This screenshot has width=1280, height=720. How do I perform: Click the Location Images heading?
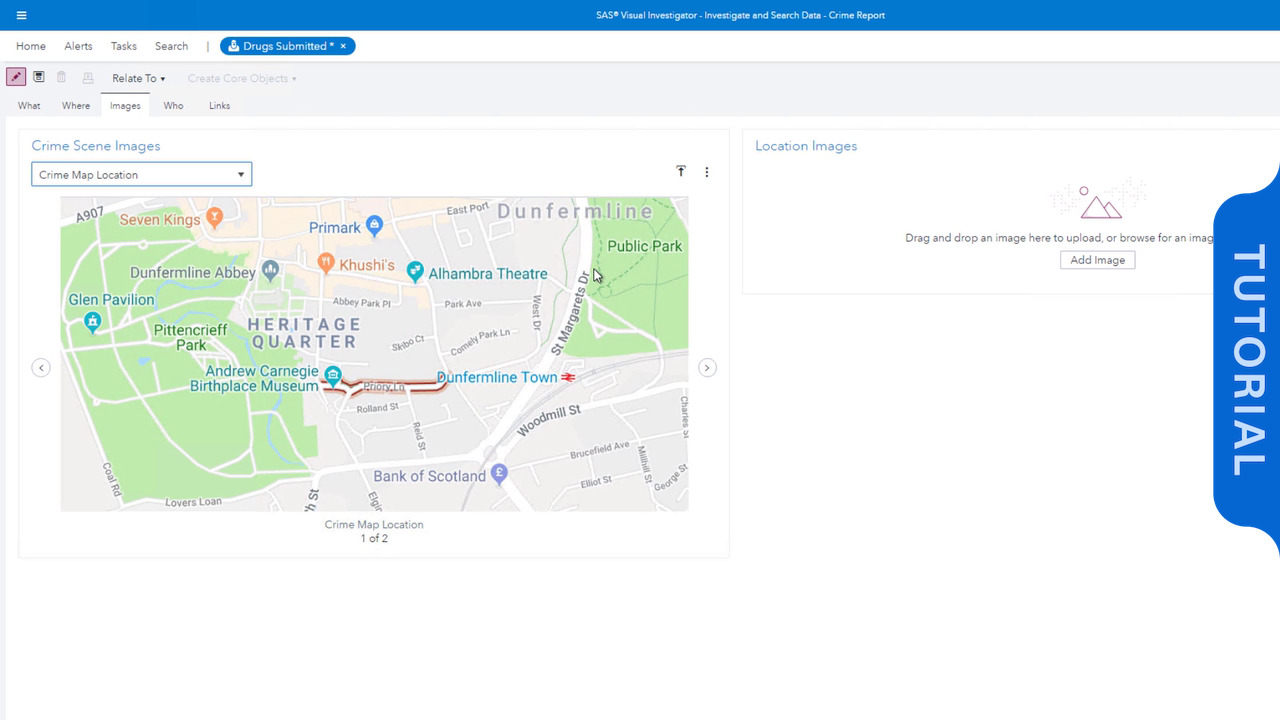coord(806,146)
